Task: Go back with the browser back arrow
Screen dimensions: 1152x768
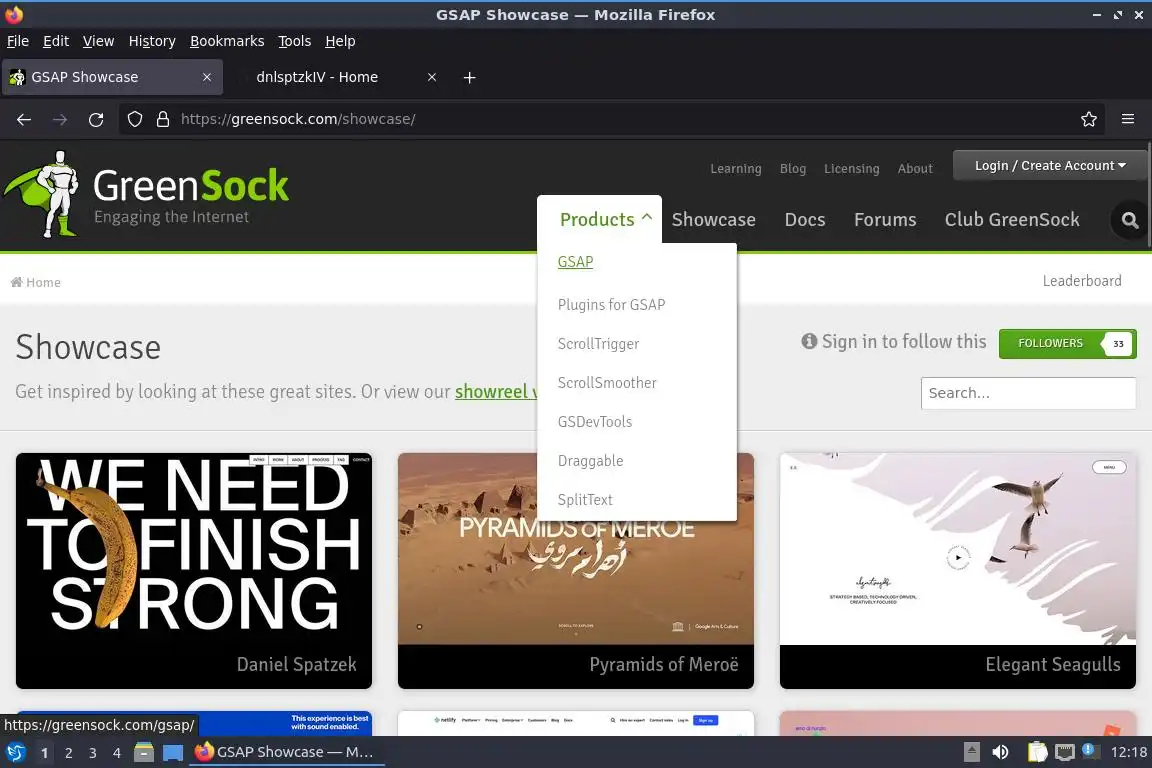Action: click(x=24, y=119)
